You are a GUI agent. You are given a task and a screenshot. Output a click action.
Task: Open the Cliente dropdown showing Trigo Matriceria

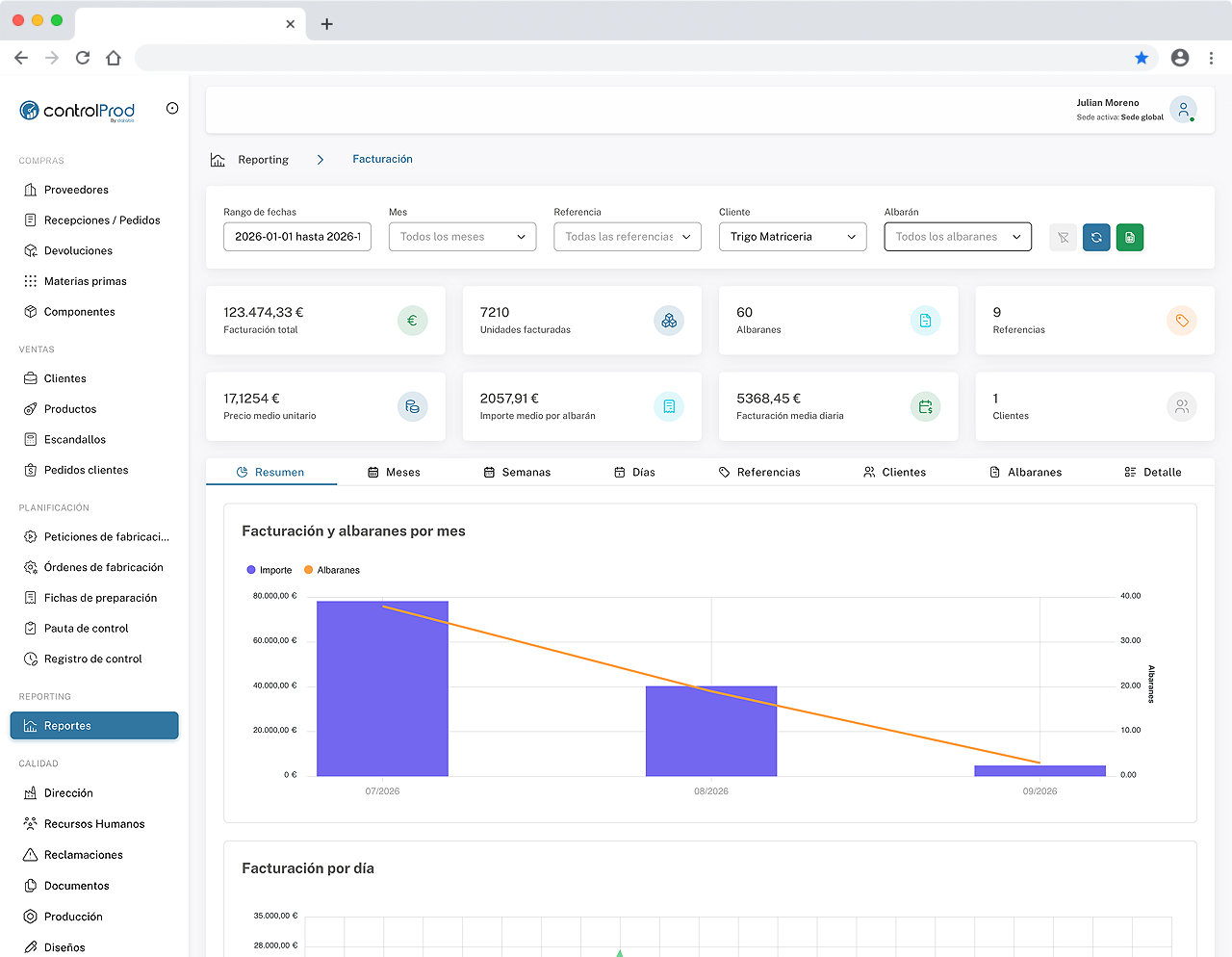point(793,237)
